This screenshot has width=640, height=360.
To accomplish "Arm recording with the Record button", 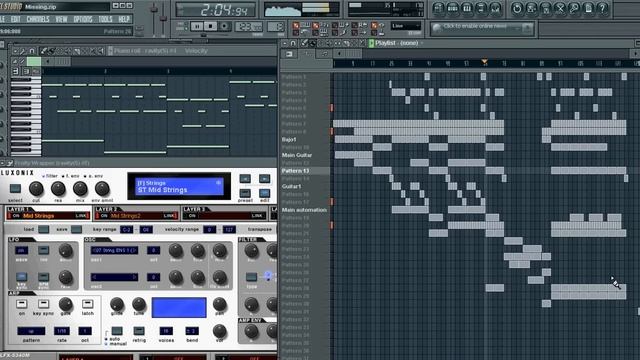I will coord(224,27).
